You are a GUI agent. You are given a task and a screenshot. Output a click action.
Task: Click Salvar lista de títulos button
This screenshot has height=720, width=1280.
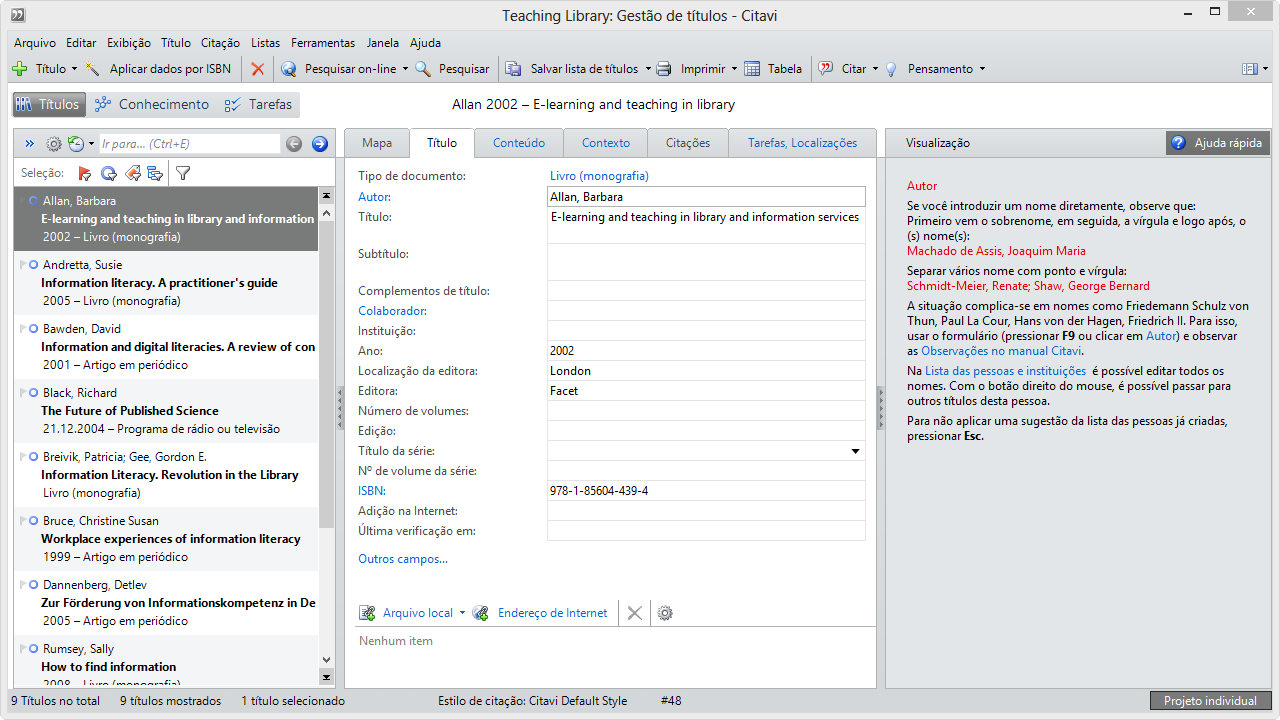[x=571, y=69]
